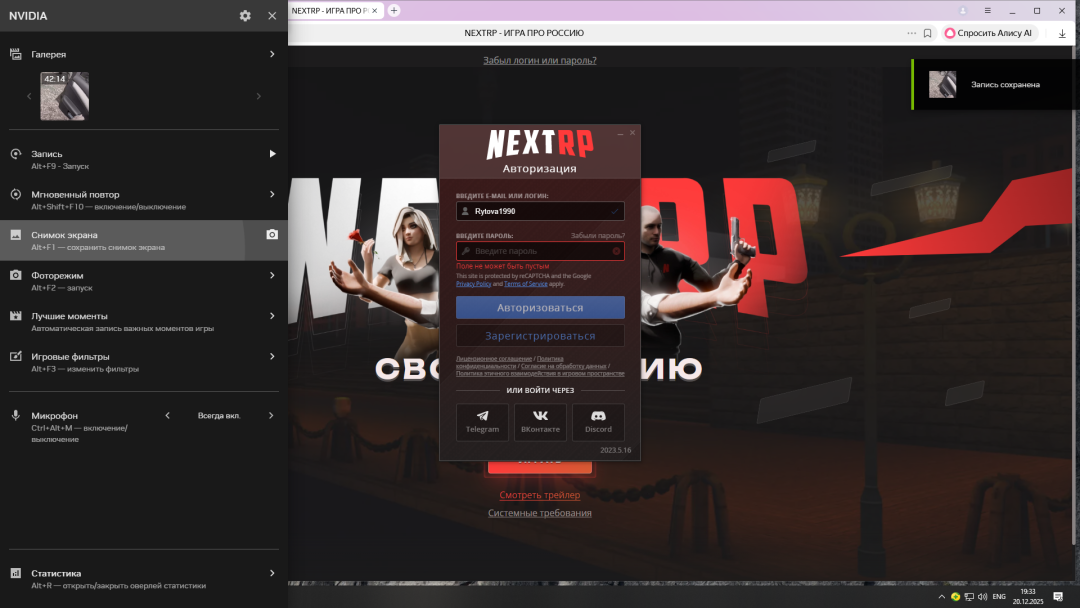Select the Discord login icon
The height and width of the screenshot is (608, 1080).
point(597,415)
